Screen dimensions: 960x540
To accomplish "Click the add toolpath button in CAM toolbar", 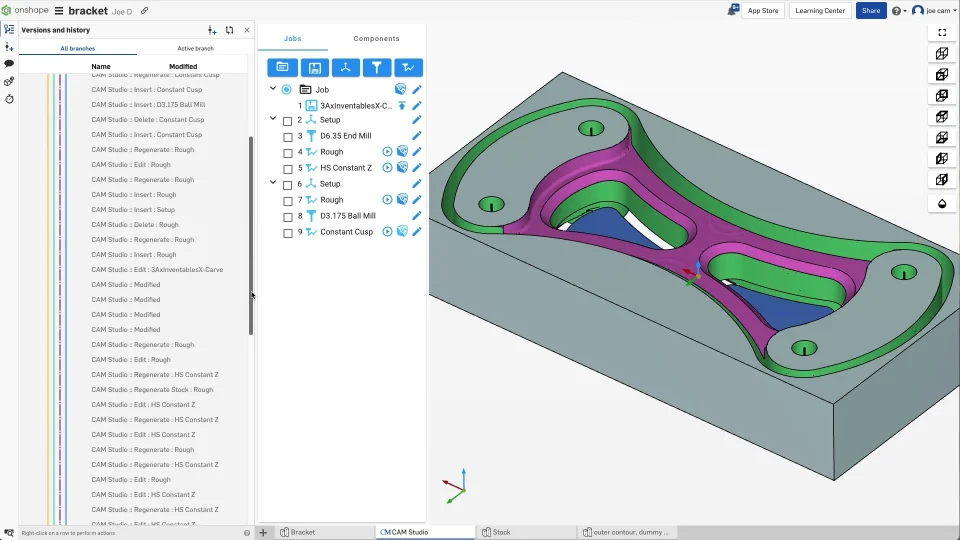I will (407, 67).
